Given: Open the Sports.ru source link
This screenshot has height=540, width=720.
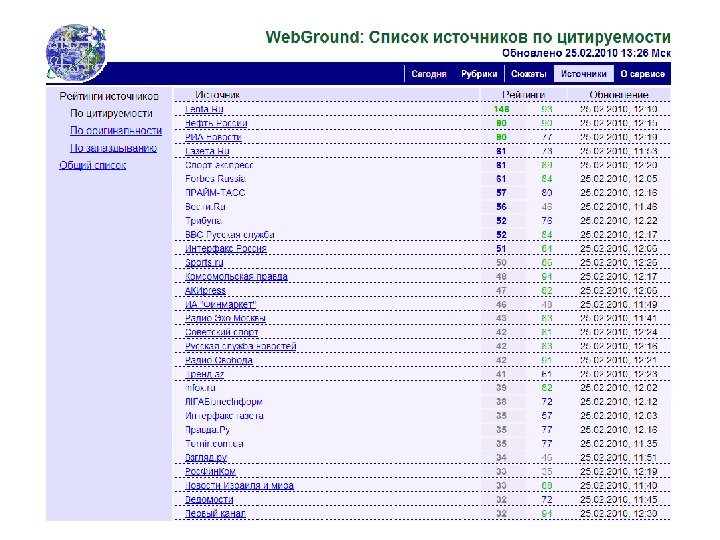Looking at the screenshot, I should pyautogui.click(x=204, y=263).
